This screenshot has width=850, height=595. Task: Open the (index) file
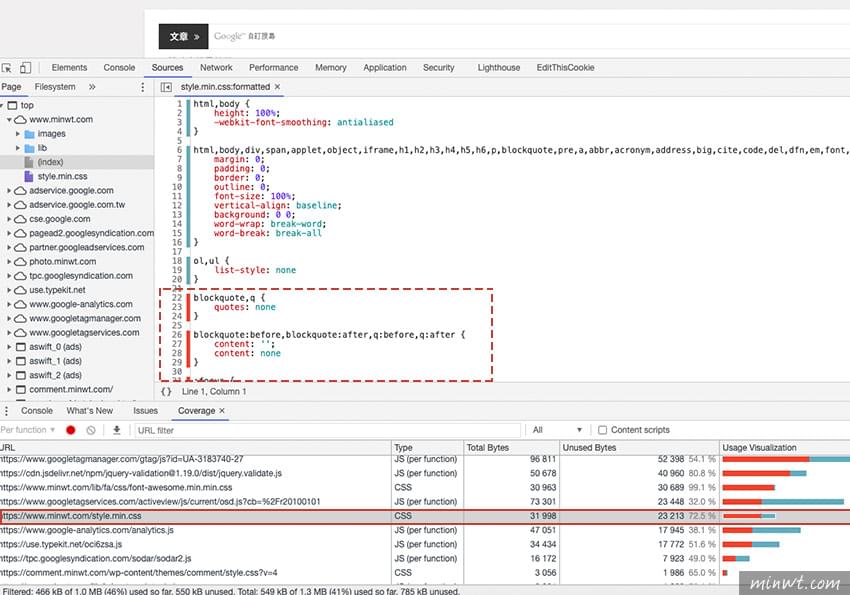(x=50, y=162)
